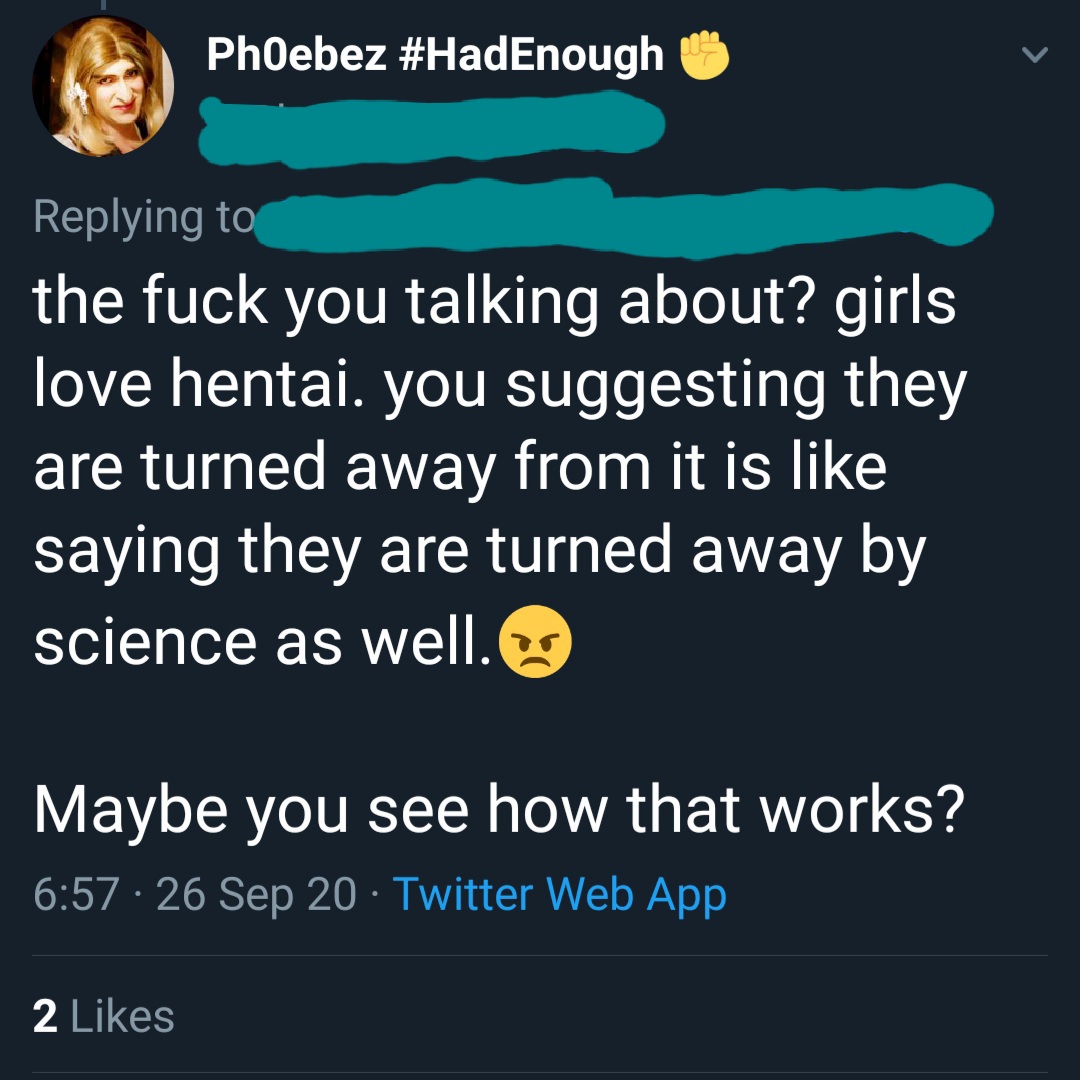Click the #HadEnough text in display name
This screenshot has height=1080, width=1080.
(531, 54)
